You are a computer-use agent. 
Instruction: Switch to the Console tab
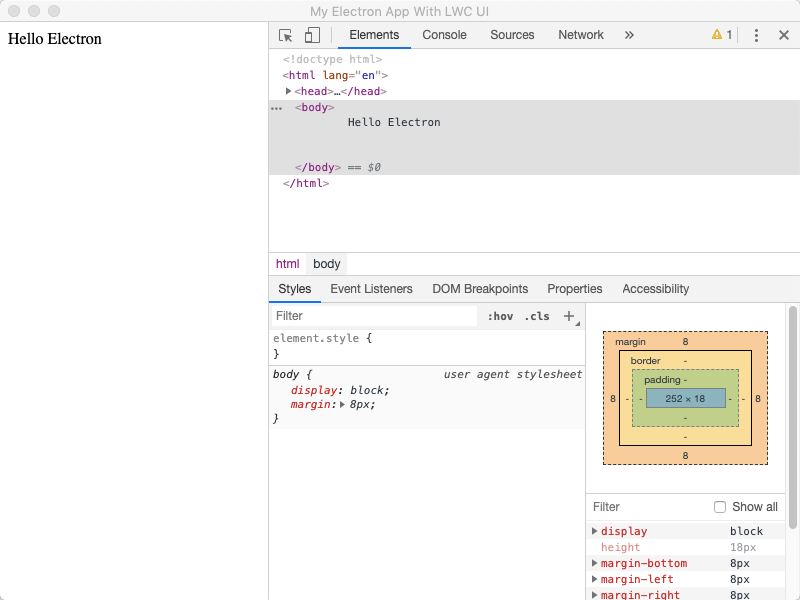444,35
